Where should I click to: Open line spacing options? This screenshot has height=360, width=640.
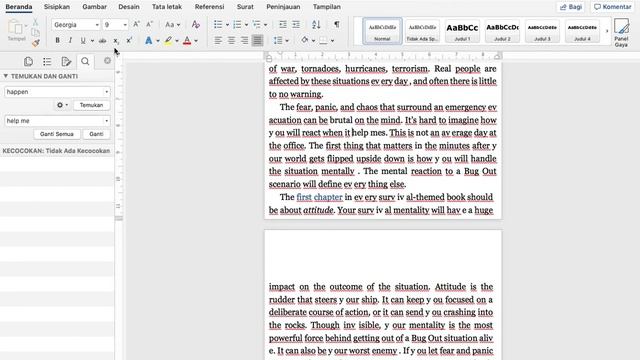(x=278, y=40)
